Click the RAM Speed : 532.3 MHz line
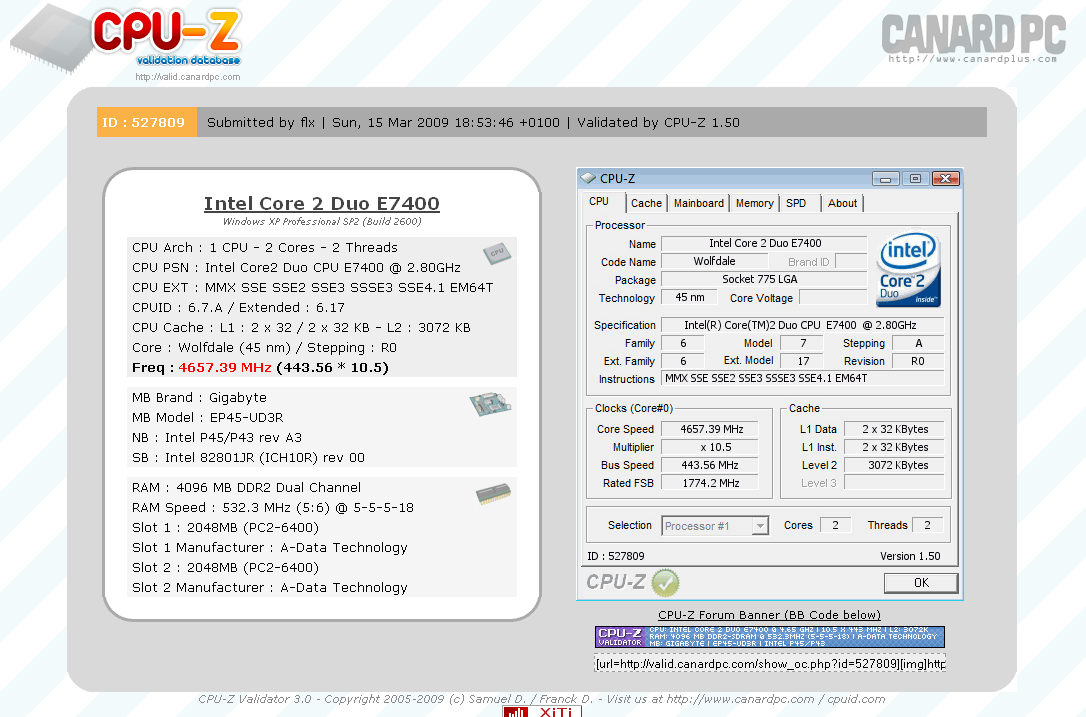 point(273,508)
